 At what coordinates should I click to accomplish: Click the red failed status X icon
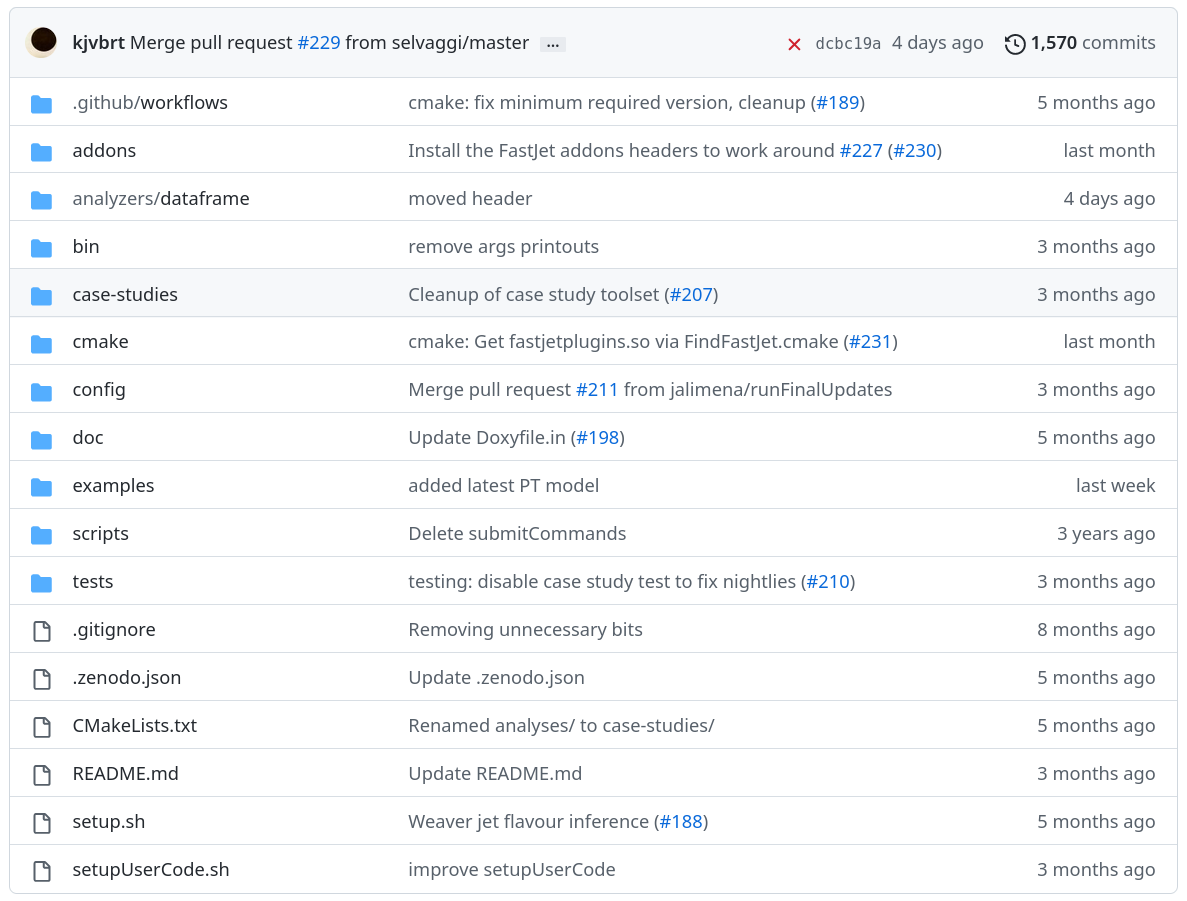coord(794,44)
